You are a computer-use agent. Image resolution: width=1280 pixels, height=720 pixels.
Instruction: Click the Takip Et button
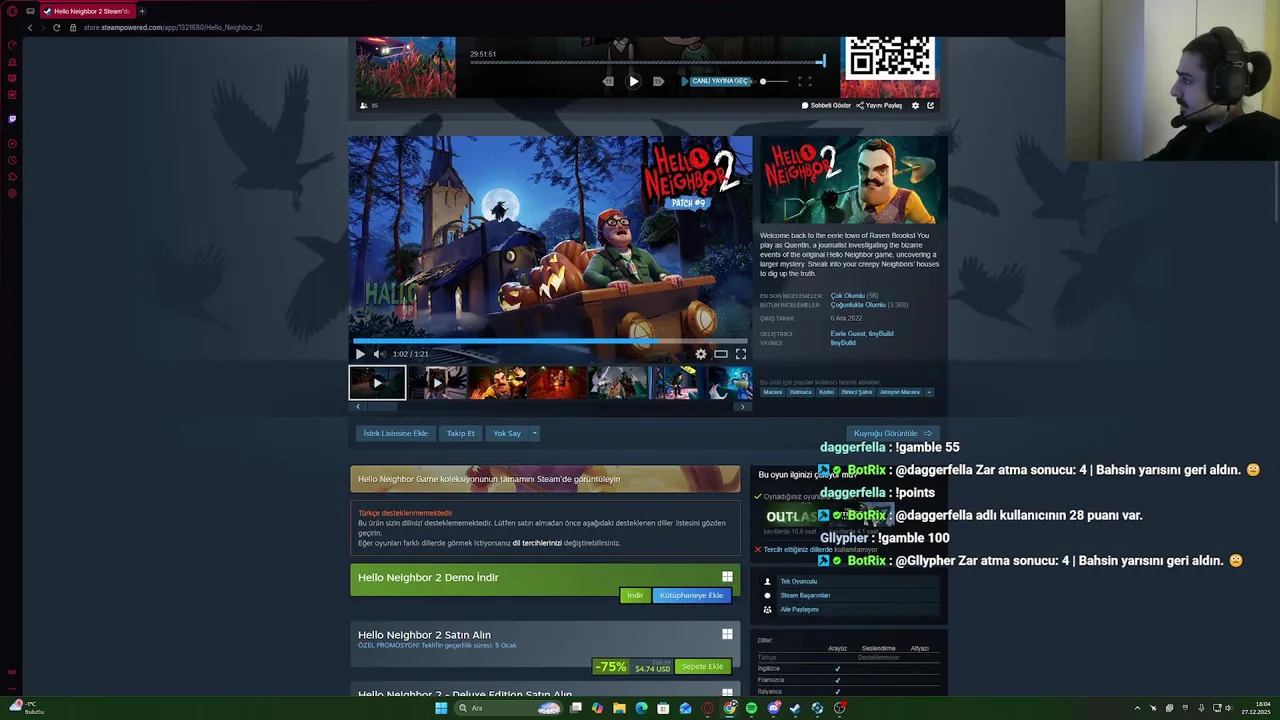[x=461, y=433]
